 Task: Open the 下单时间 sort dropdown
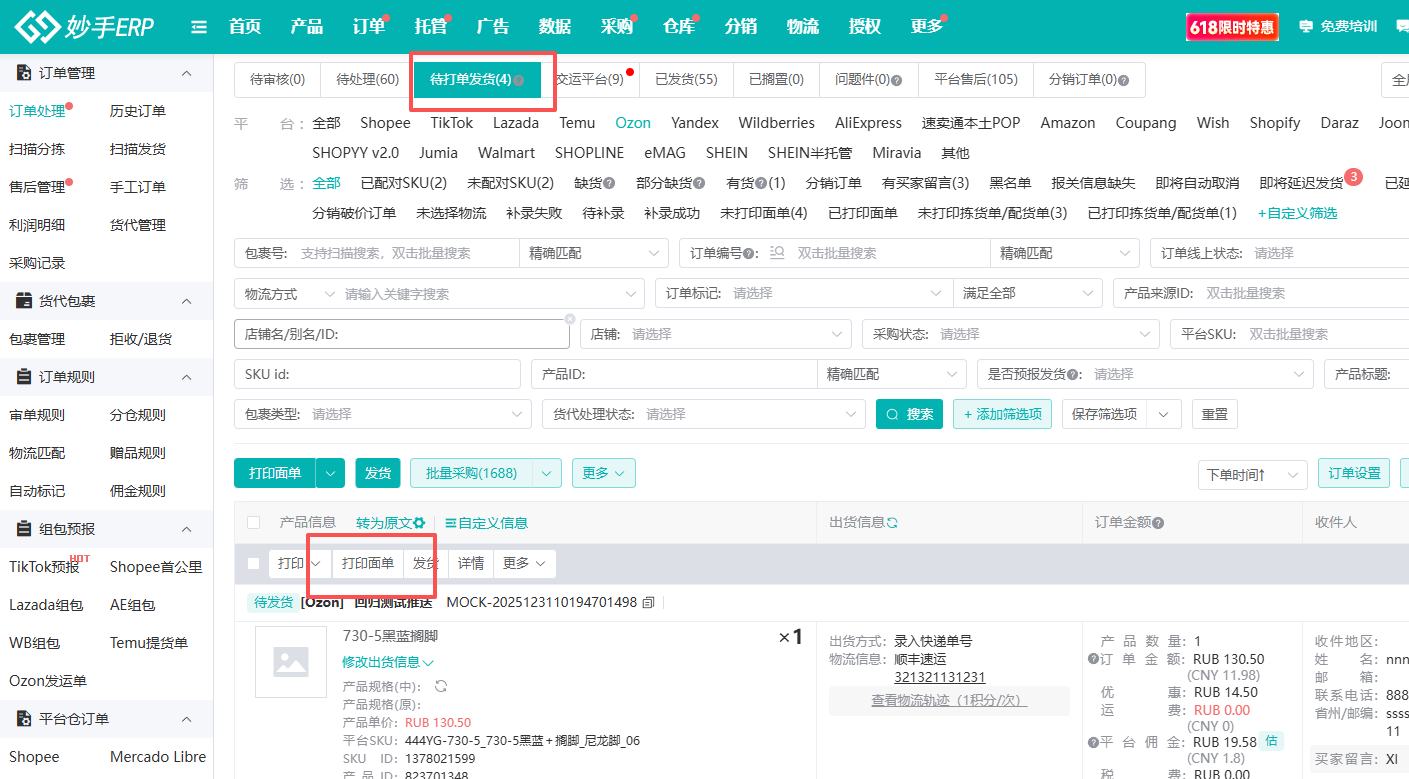(1253, 475)
